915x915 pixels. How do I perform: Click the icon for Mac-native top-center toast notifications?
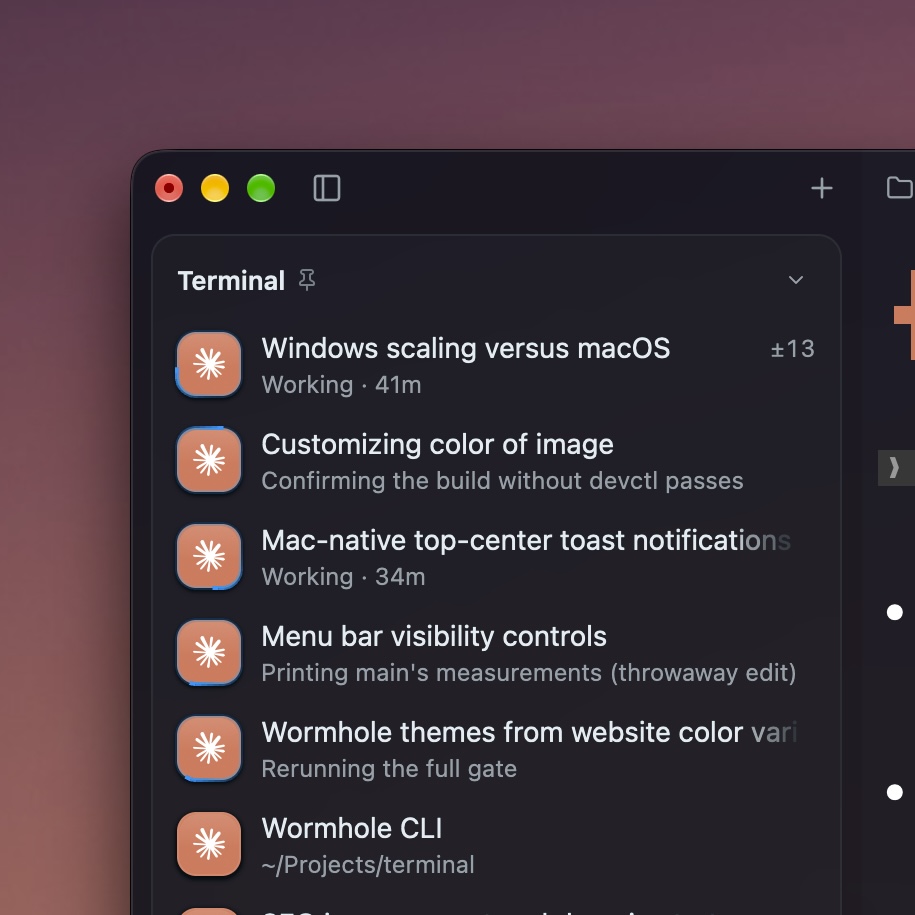(209, 556)
